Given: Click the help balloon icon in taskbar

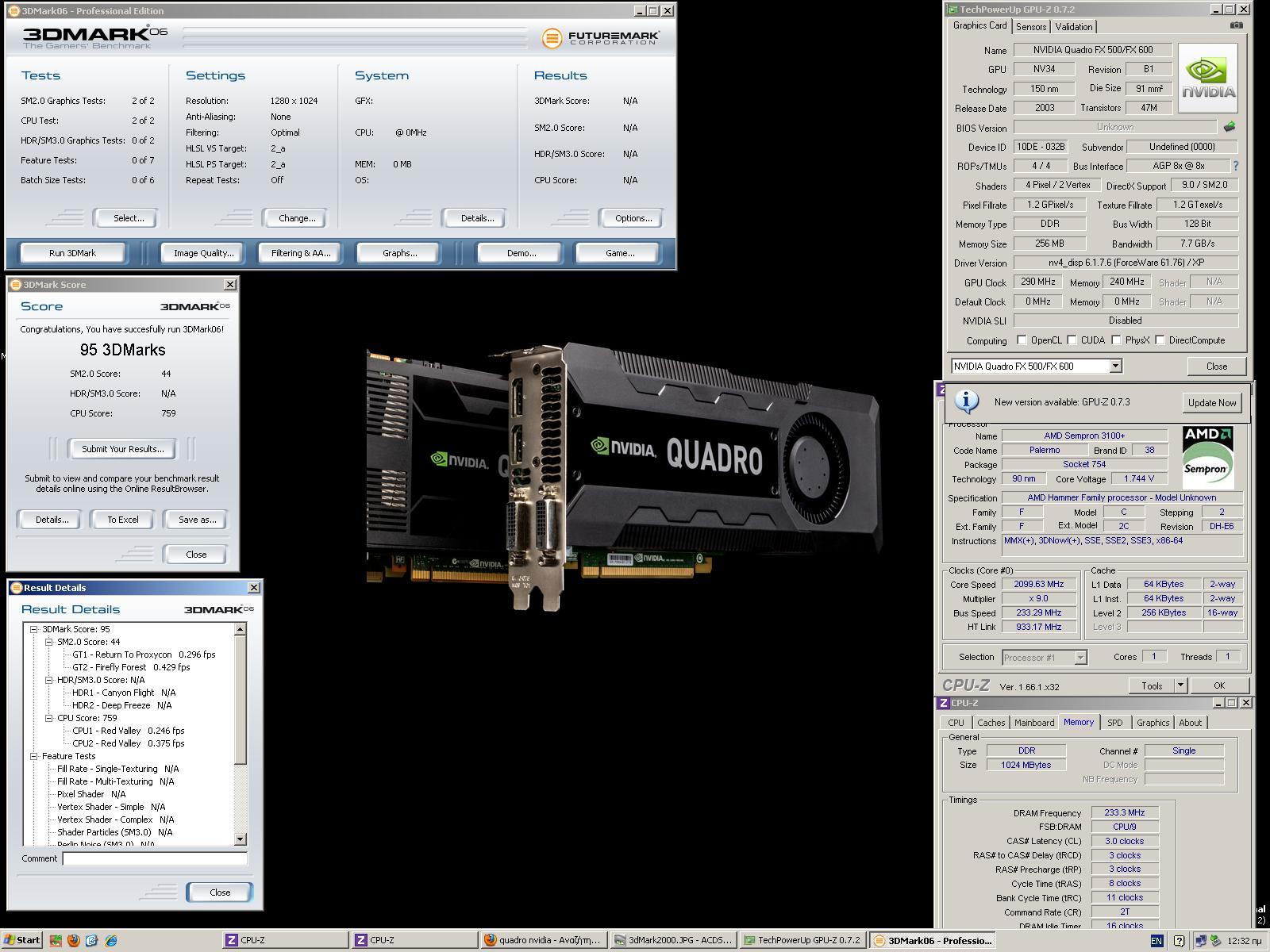Looking at the screenshot, I should pyautogui.click(x=1179, y=941).
